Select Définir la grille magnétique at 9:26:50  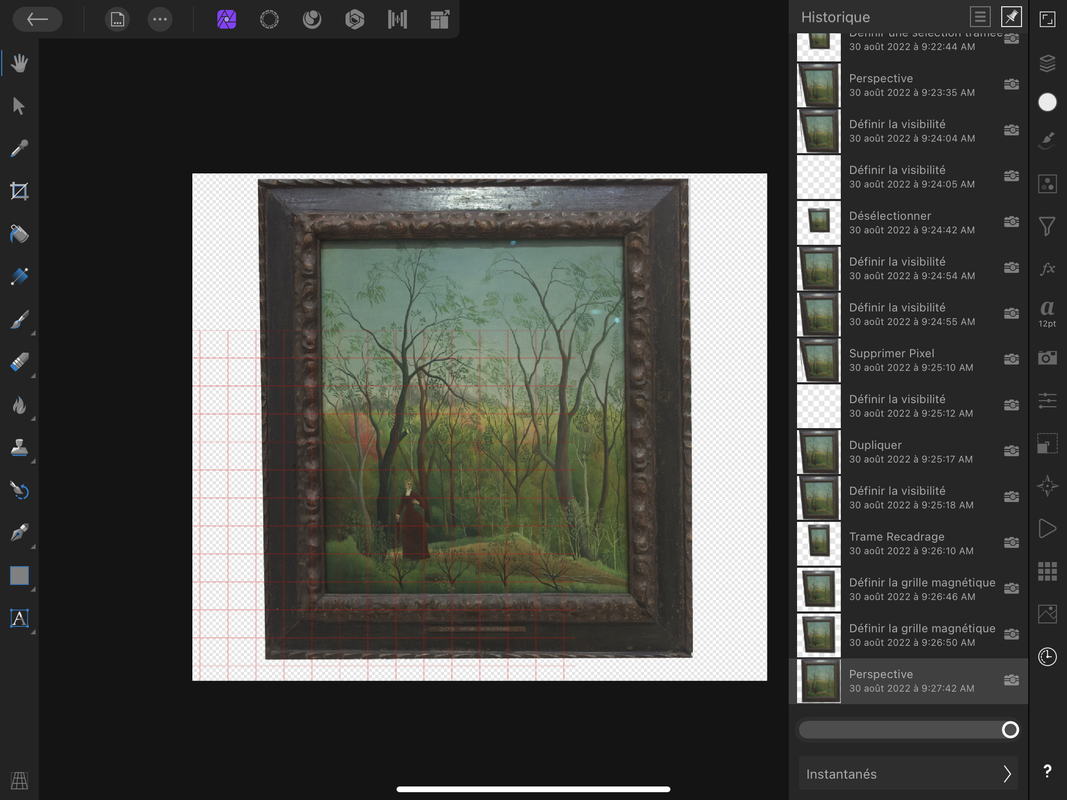click(908, 635)
